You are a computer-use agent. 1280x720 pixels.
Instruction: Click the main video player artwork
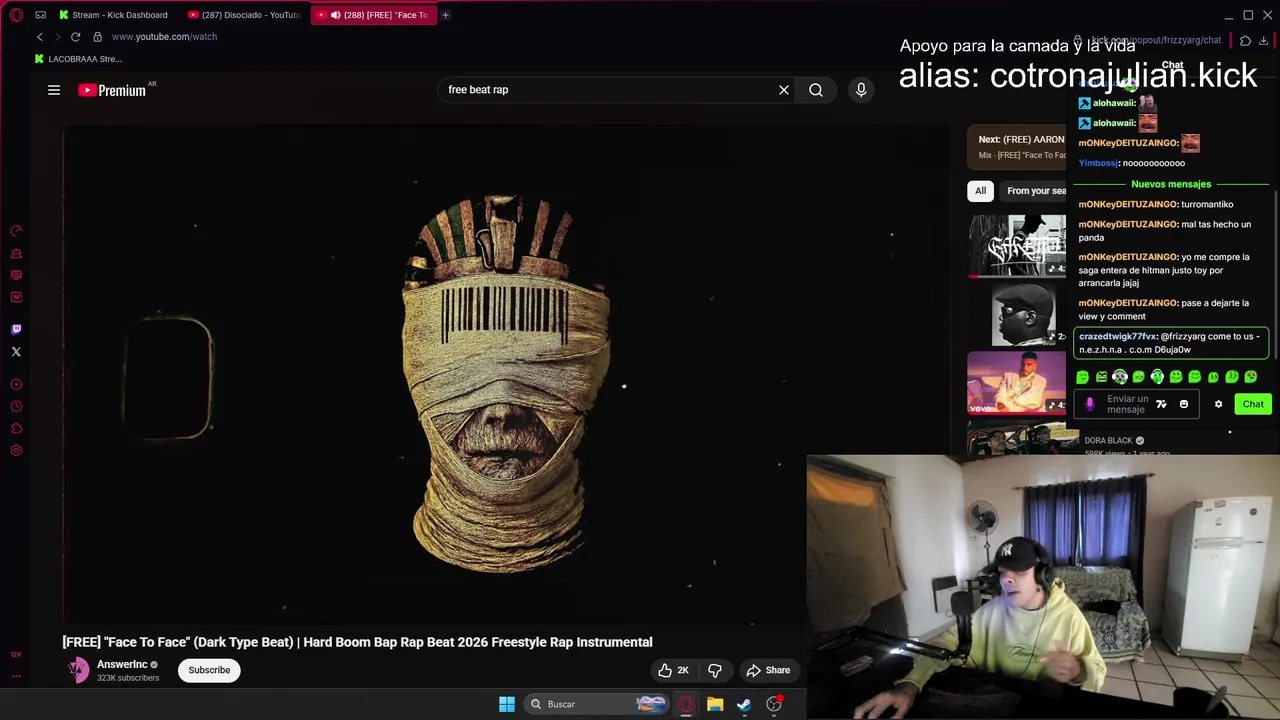coord(504,376)
